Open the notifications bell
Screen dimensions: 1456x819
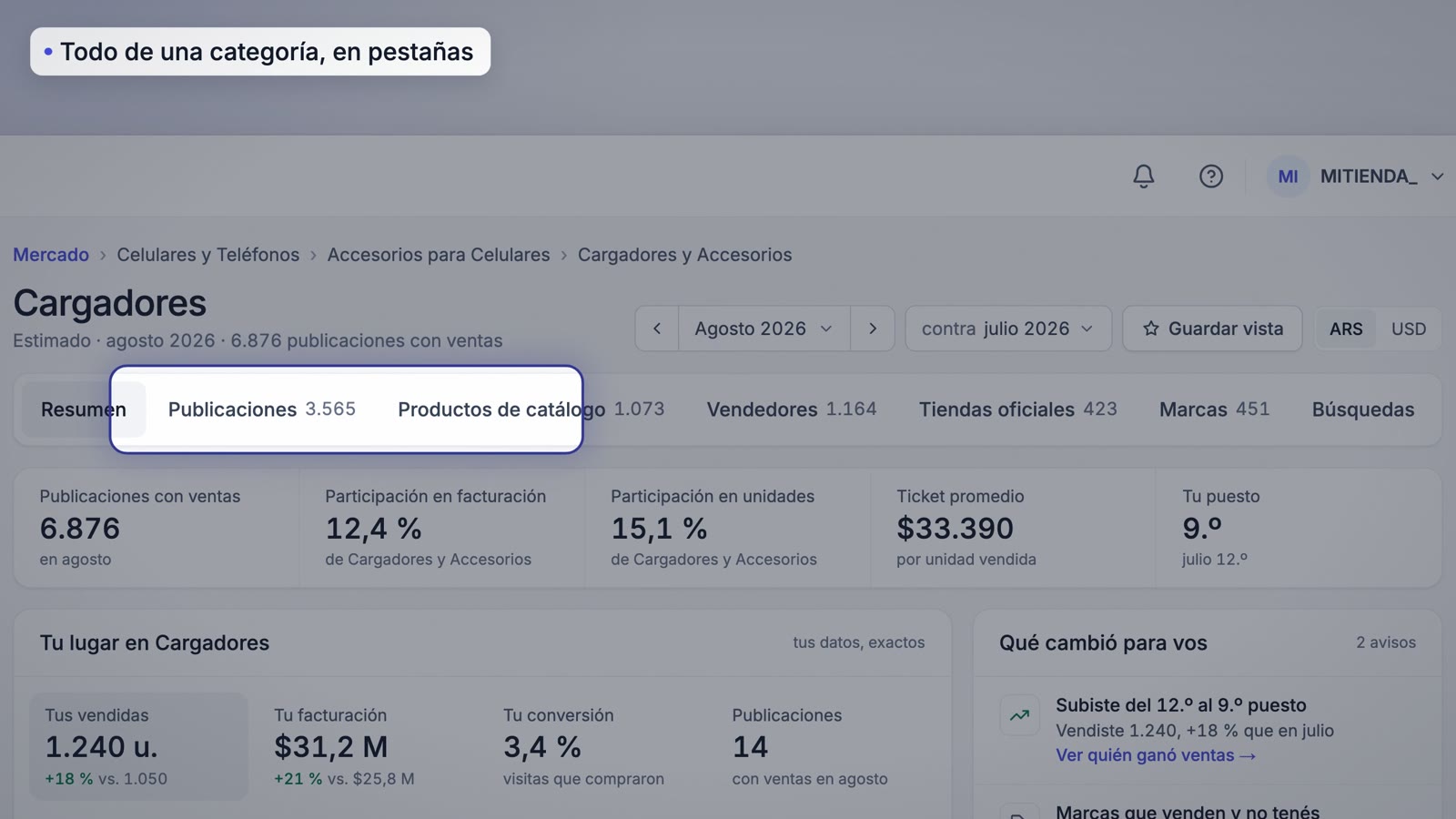coord(1144,177)
